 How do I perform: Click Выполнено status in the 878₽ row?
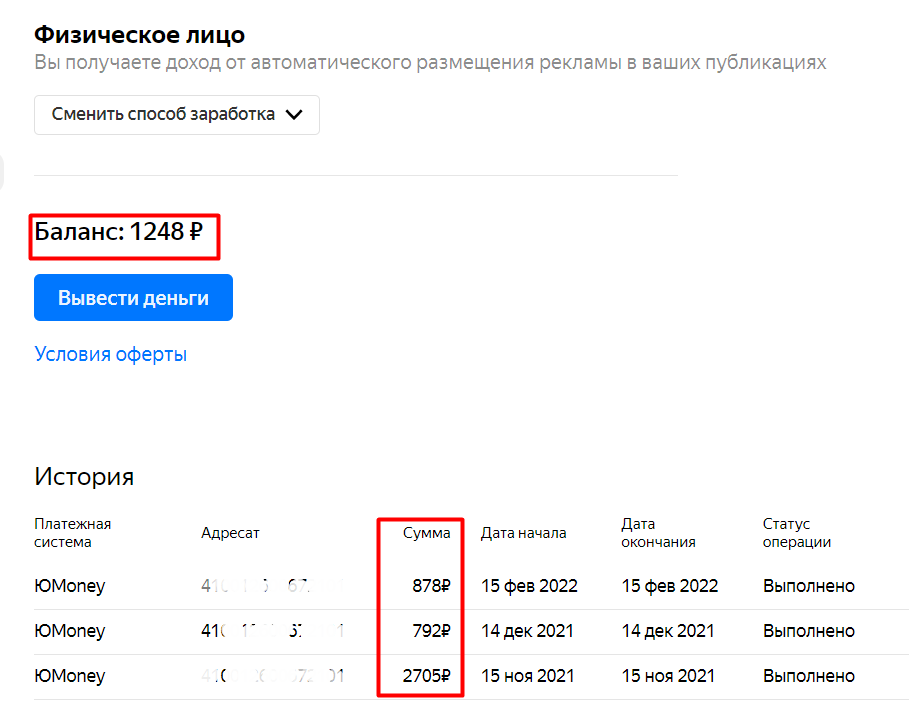(x=809, y=586)
